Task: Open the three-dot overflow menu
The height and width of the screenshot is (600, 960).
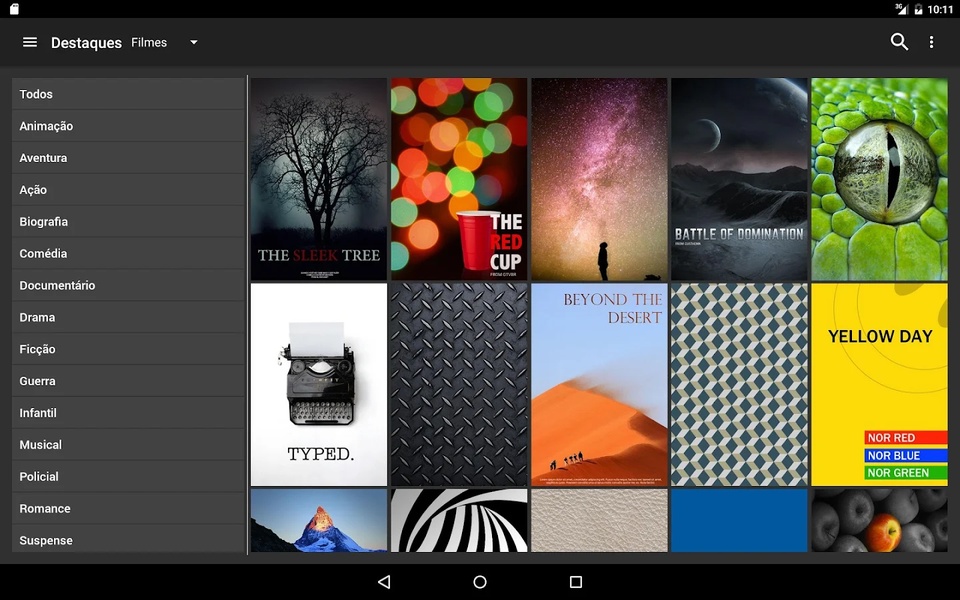Action: 931,42
